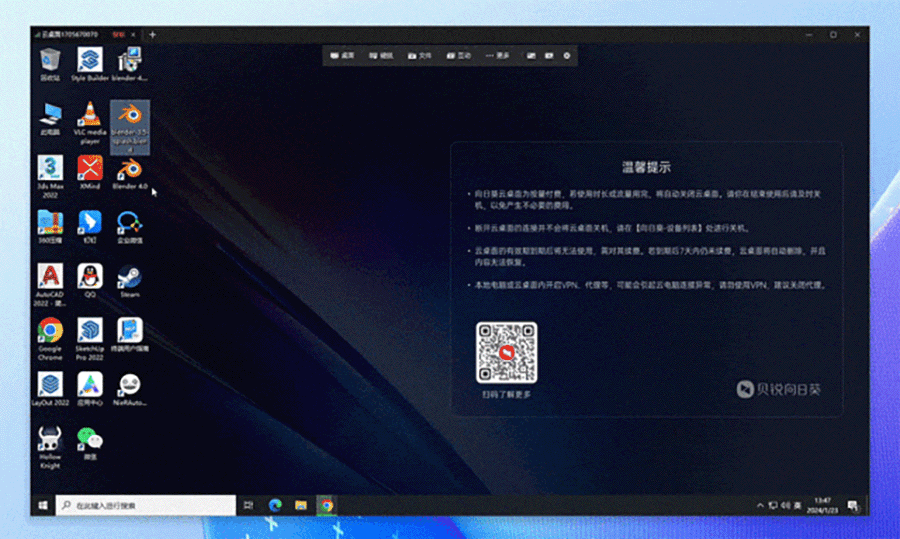This screenshot has height=539, width=900.
Task: Launch Style Builder from the desktop
Action: 90,64
